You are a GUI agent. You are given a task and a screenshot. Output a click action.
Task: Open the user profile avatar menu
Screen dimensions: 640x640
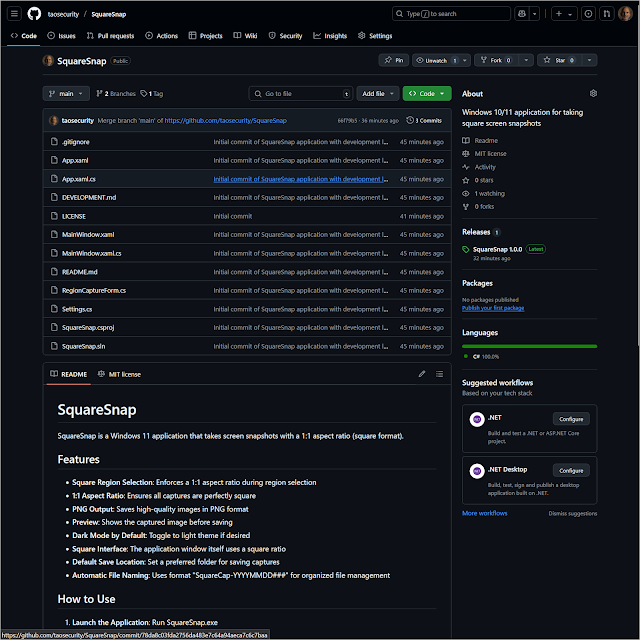click(625, 14)
